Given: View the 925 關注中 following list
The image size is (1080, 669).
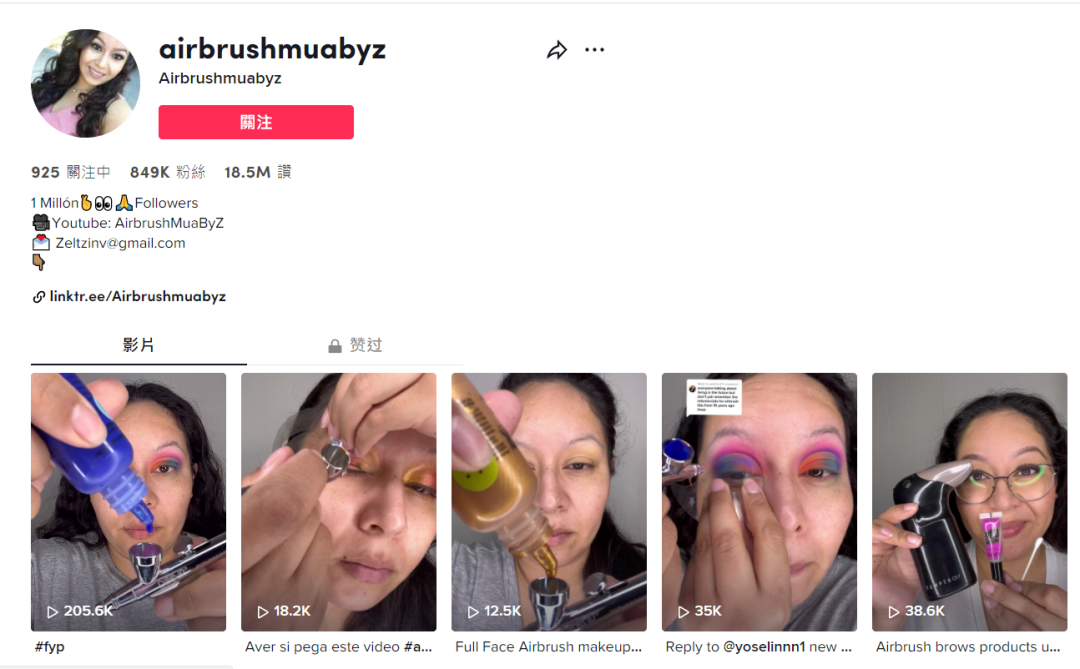Looking at the screenshot, I should pyautogui.click(x=70, y=172).
